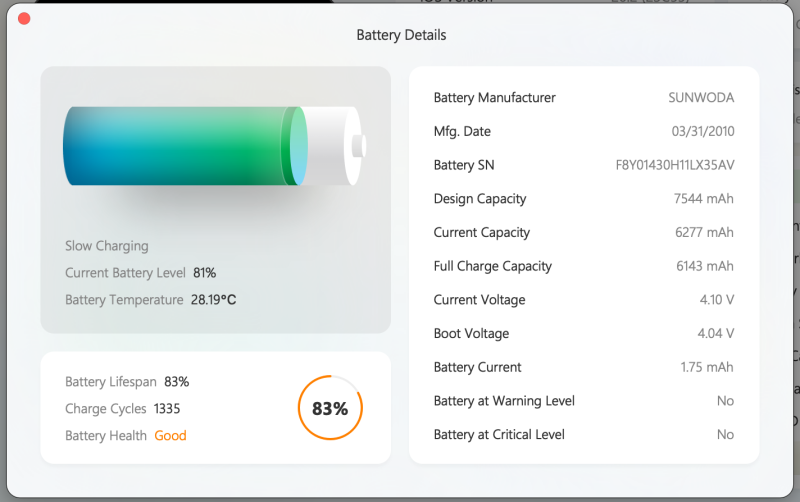
Task: Click the Battery Details title text
Action: click(x=401, y=35)
